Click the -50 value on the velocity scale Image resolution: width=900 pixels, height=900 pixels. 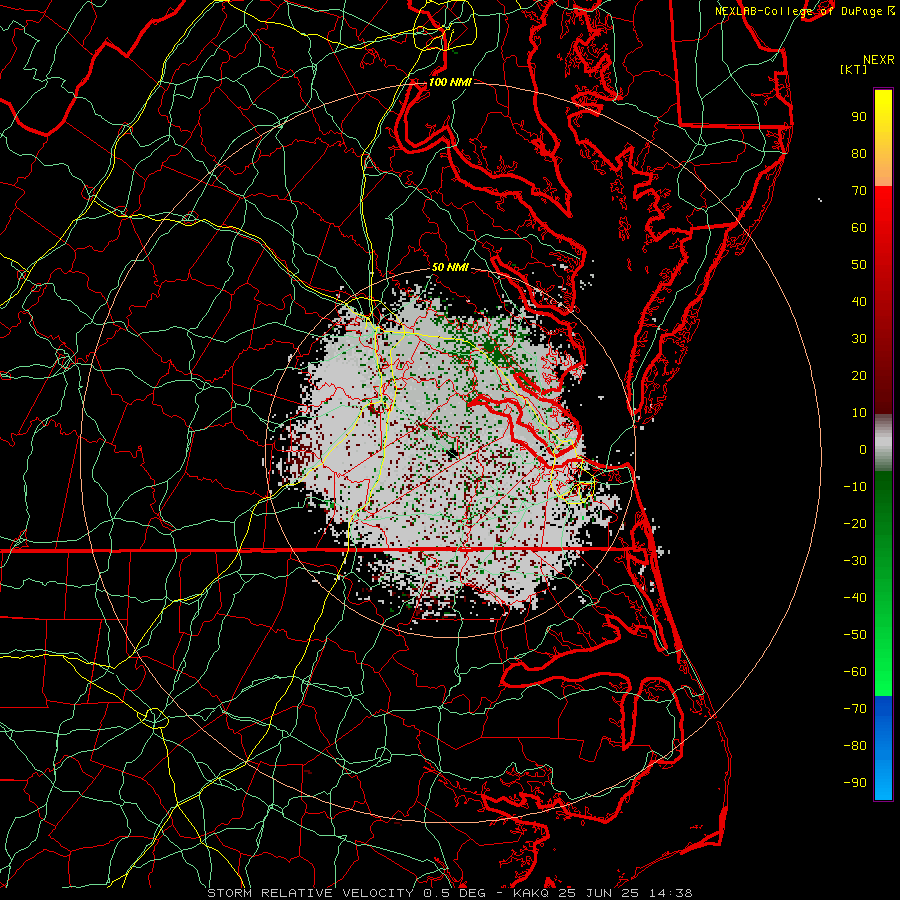point(855,635)
